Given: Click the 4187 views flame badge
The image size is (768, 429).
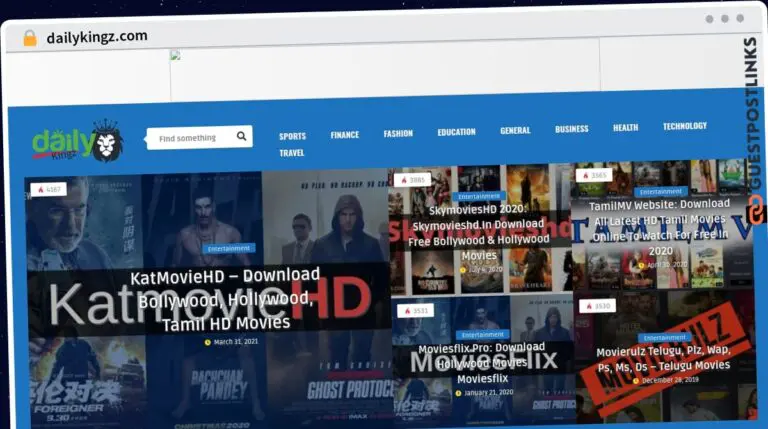Looking at the screenshot, I should [x=48, y=189].
